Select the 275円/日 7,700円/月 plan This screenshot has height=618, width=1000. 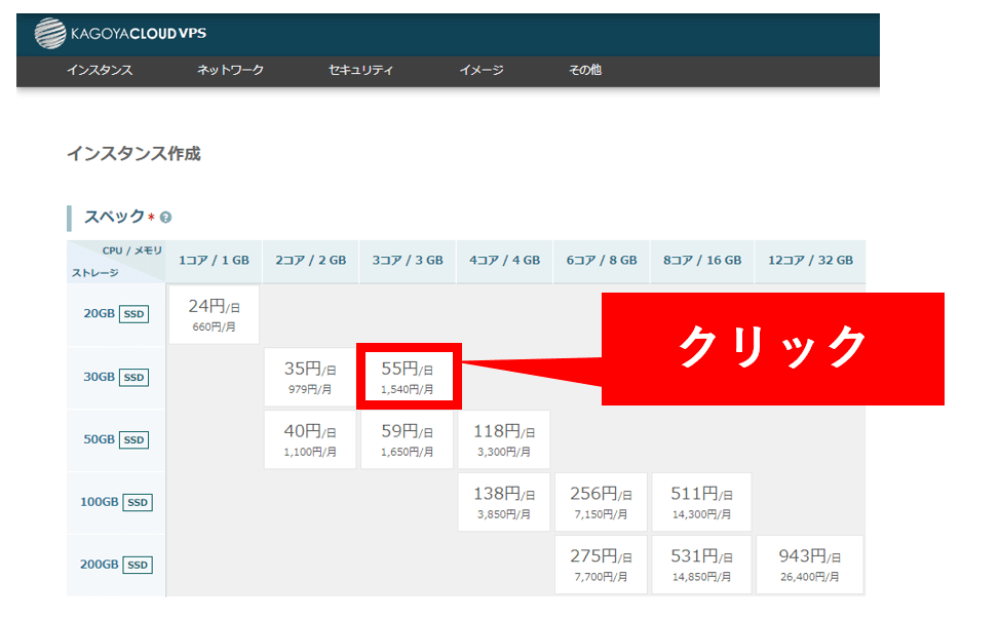[601, 564]
